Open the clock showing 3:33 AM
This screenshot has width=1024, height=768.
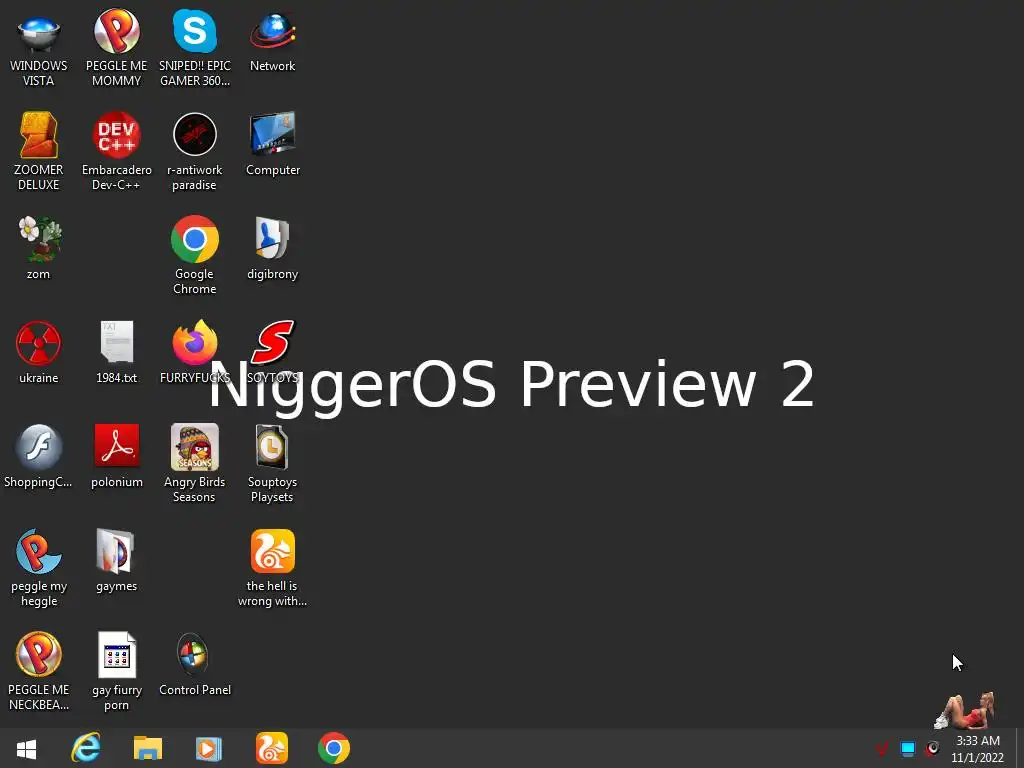click(x=978, y=749)
